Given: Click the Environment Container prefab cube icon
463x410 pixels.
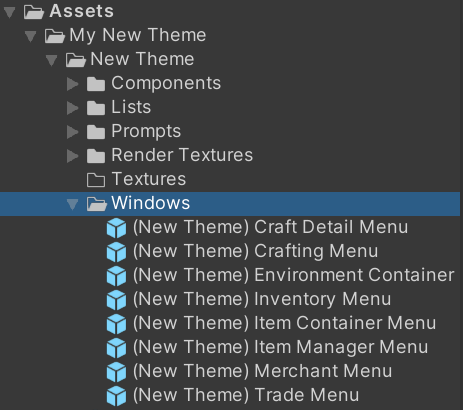Looking at the screenshot, I should pos(116,276).
